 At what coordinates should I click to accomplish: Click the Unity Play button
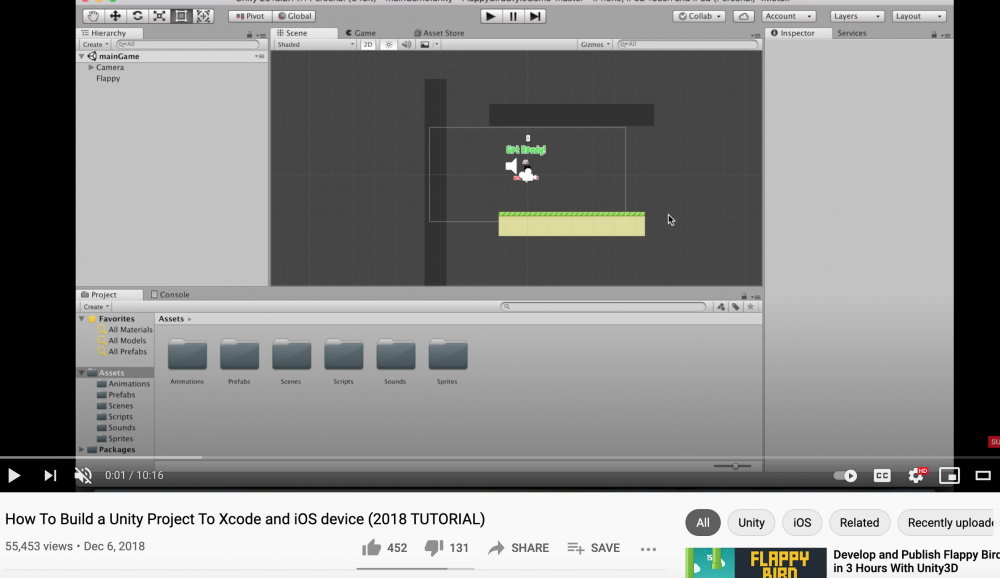tap(490, 16)
